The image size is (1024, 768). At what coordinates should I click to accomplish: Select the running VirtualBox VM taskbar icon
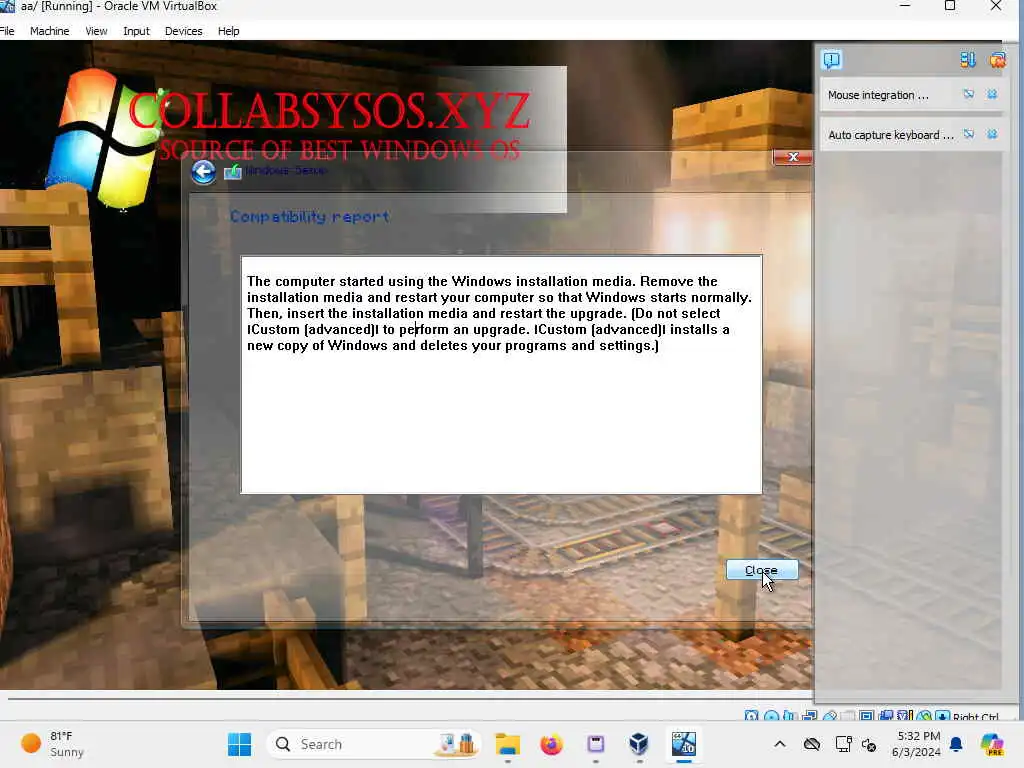click(x=683, y=744)
